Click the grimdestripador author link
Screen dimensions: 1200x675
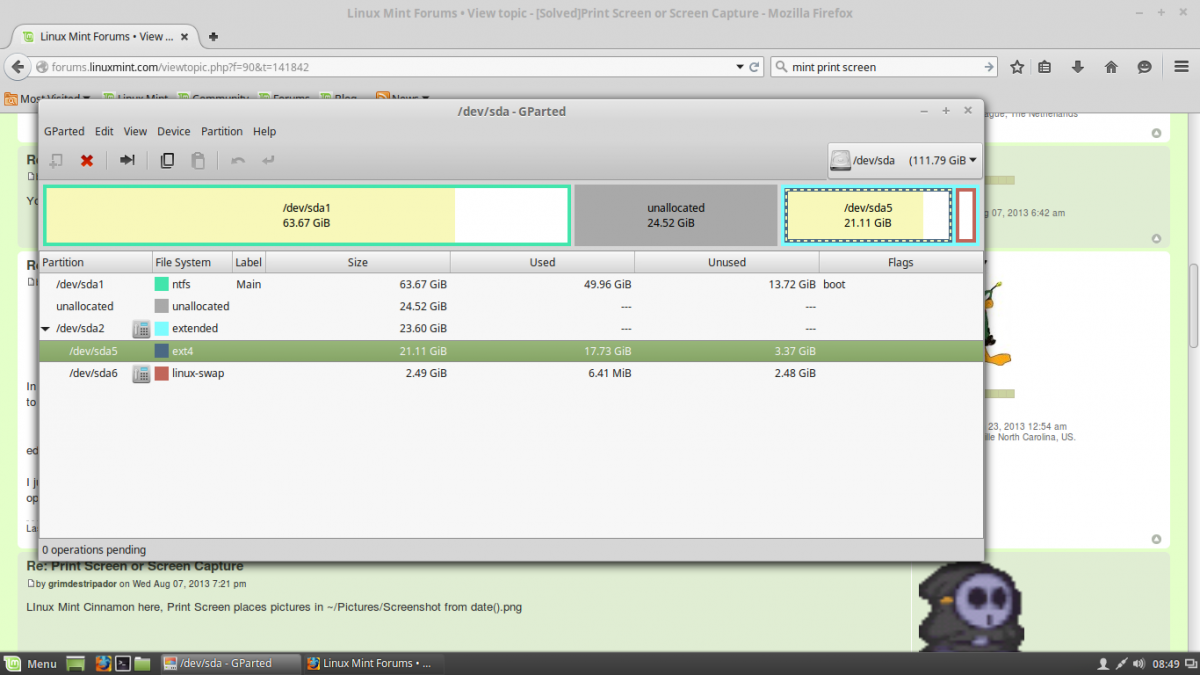pos(83,584)
